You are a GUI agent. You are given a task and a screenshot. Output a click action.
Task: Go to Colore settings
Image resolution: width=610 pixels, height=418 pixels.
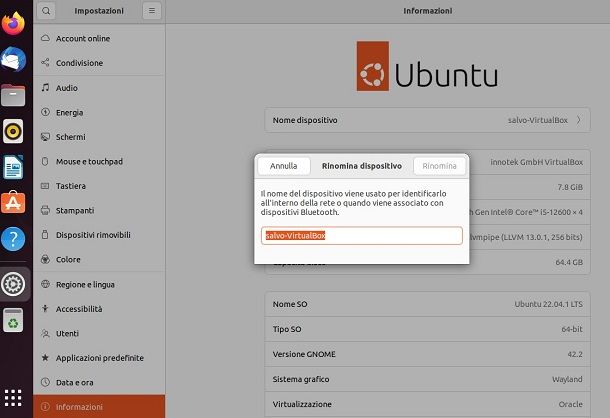(99, 259)
